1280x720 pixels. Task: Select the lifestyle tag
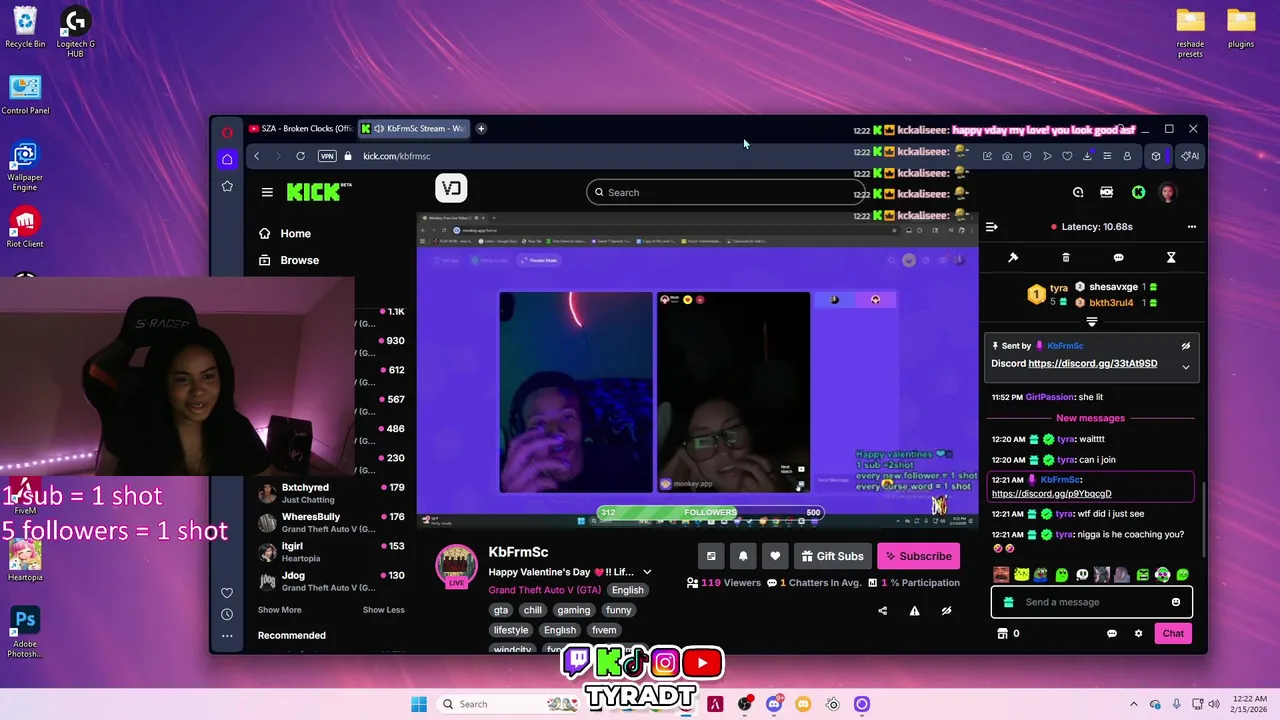[x=510, y=630]
